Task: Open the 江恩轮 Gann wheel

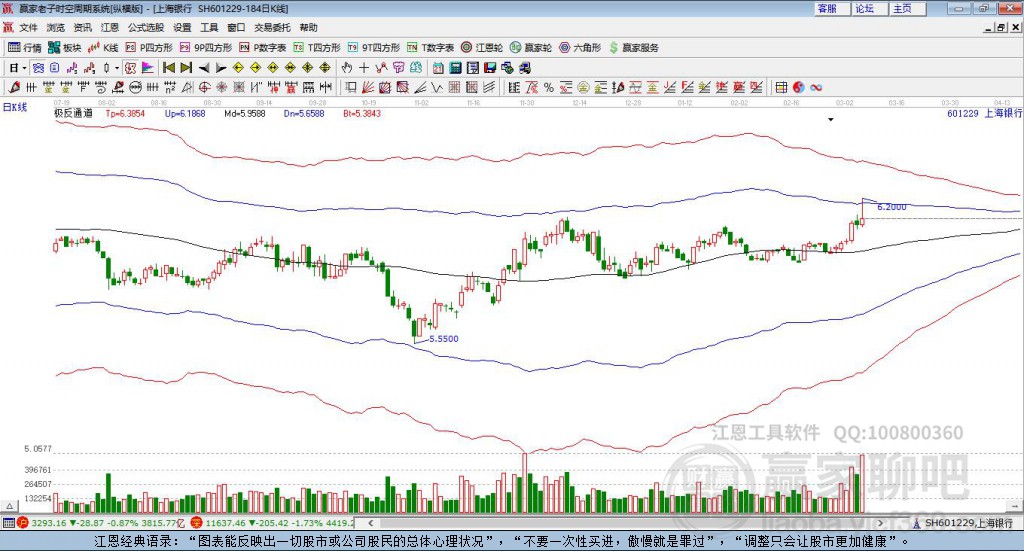Action: [x=482, y=48]
